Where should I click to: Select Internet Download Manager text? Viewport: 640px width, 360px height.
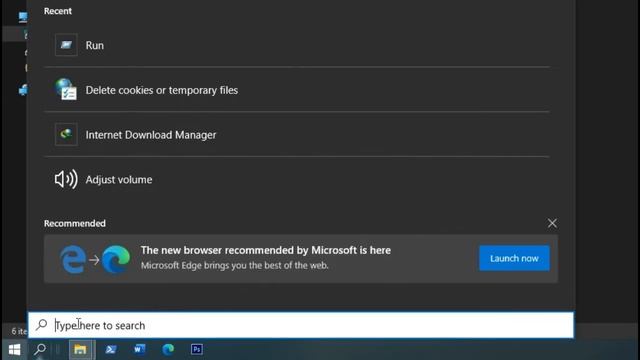[151, 135]
